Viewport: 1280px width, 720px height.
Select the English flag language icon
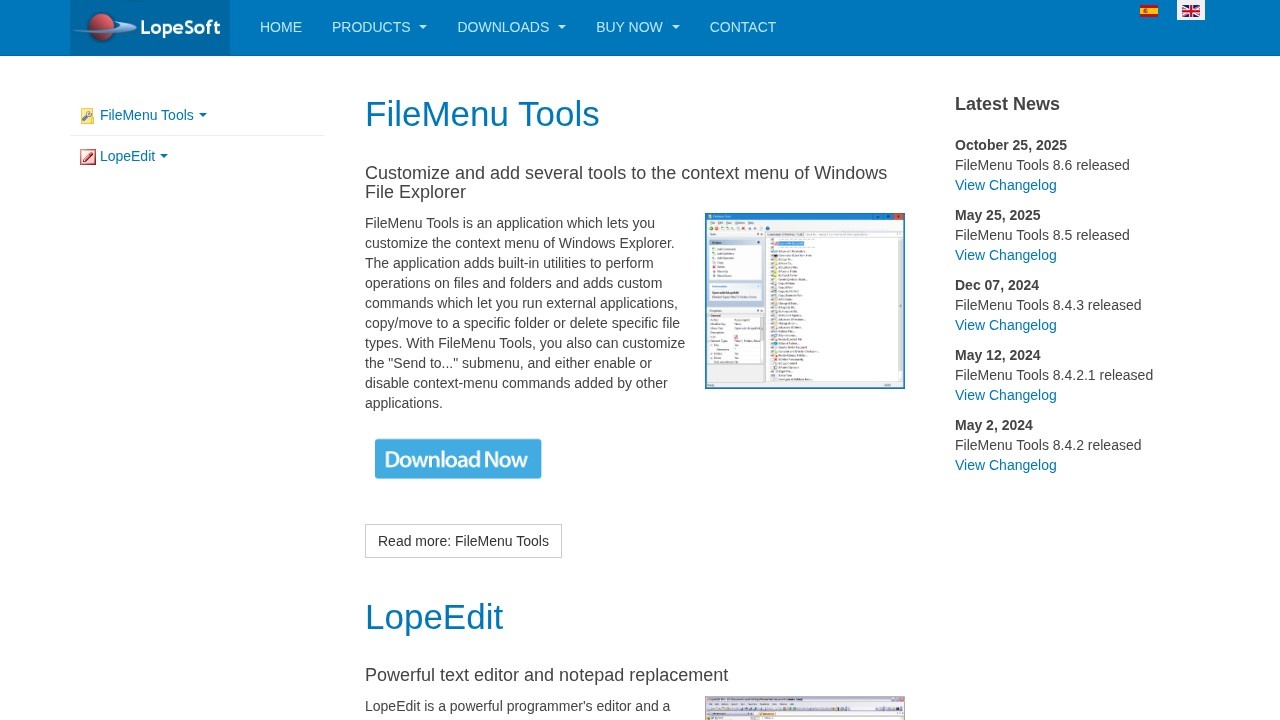point(1190,10)
